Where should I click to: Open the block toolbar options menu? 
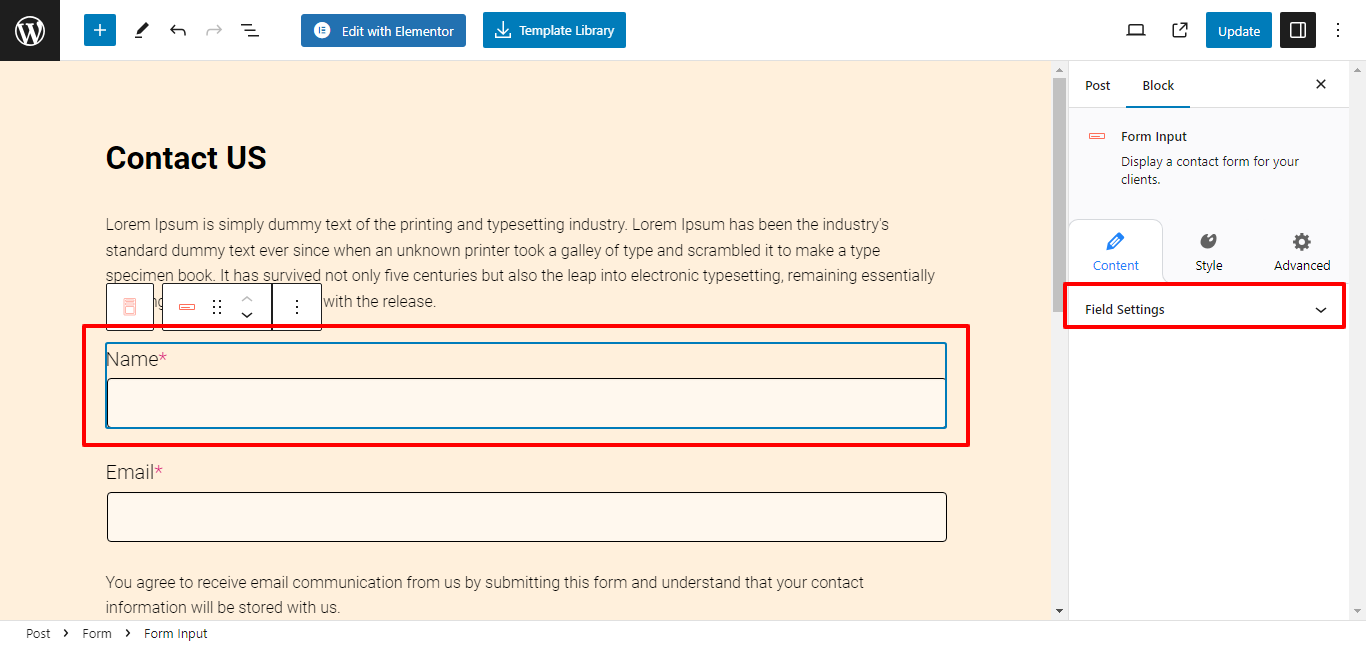(x=296, y=307)
